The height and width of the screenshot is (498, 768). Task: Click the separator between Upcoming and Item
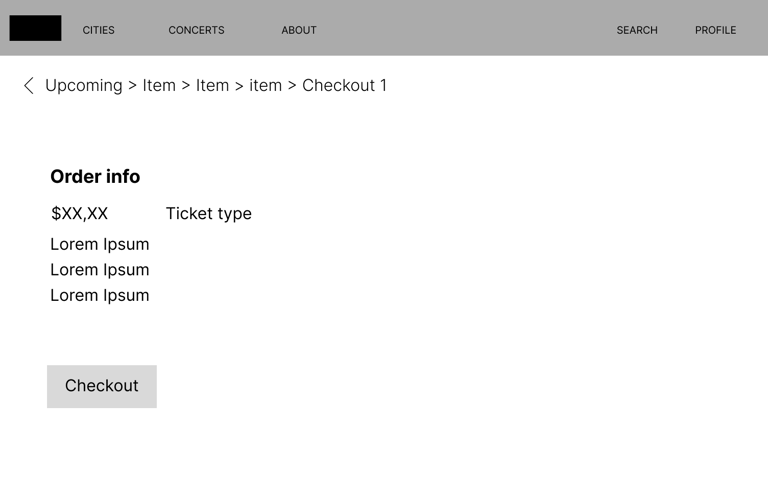(132, 86)
